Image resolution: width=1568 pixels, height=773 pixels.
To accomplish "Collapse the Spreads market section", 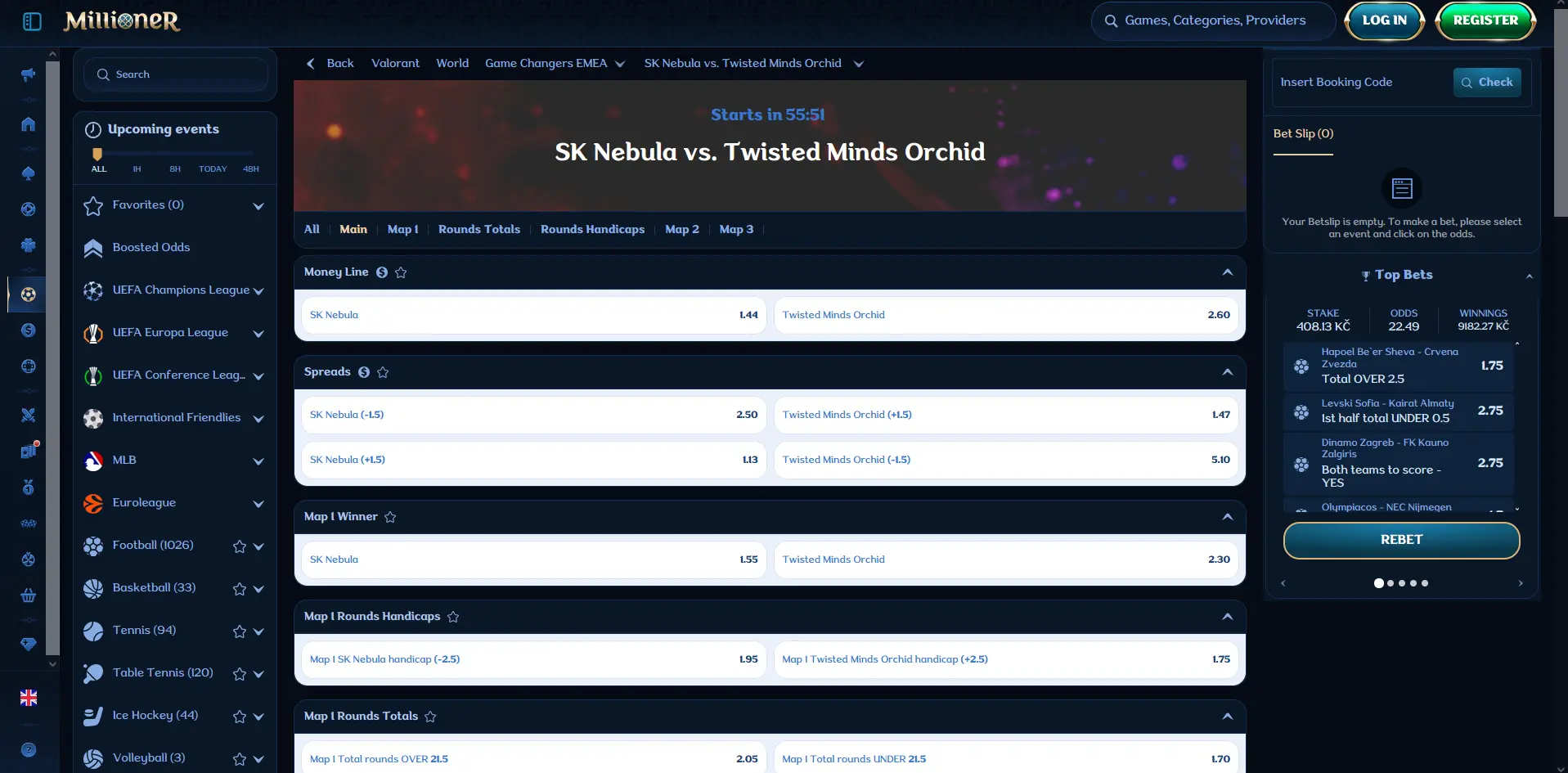I will pyautogui.click(x=1228, y=372).
